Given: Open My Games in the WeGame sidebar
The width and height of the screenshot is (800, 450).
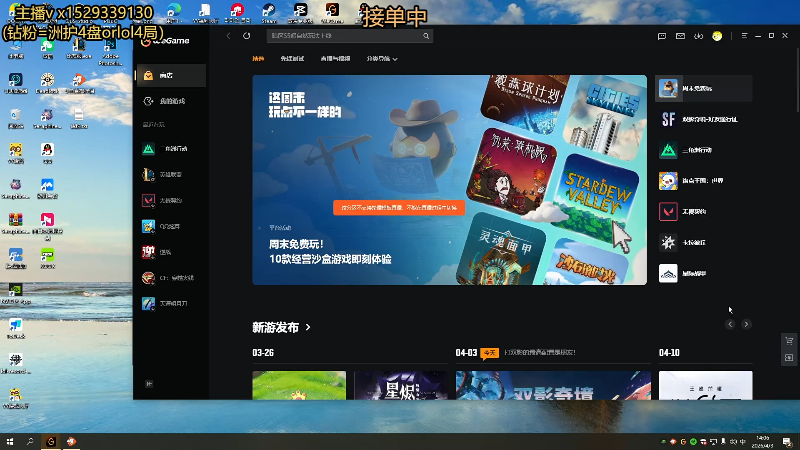Looking at the screenshot, I should coord(171,101).
